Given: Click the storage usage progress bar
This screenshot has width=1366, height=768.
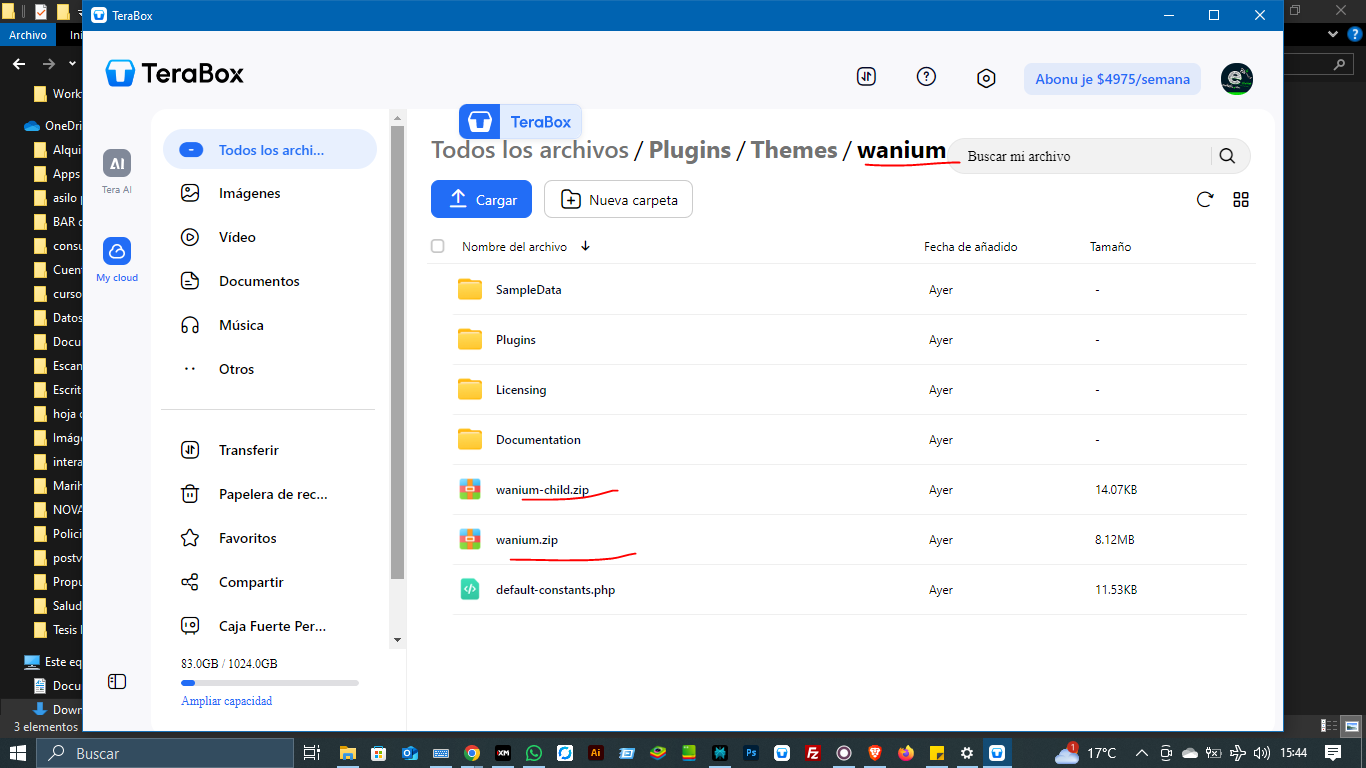Looking at the screenshot, I should (x=269, y=683).
